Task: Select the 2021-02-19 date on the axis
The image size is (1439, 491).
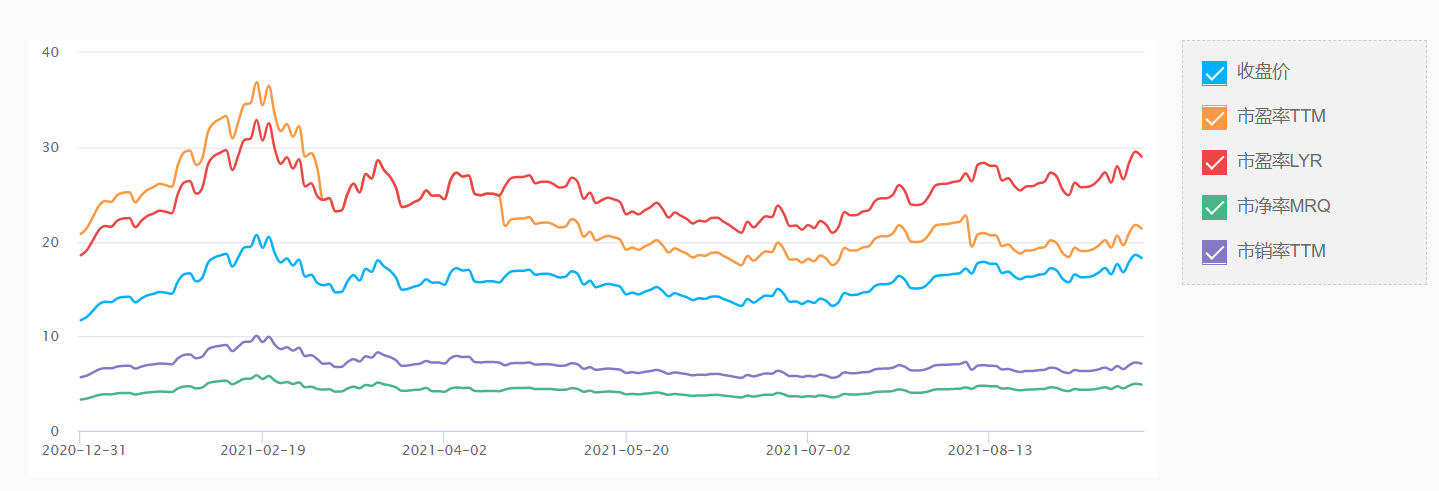Action: [x=262, y=450]
